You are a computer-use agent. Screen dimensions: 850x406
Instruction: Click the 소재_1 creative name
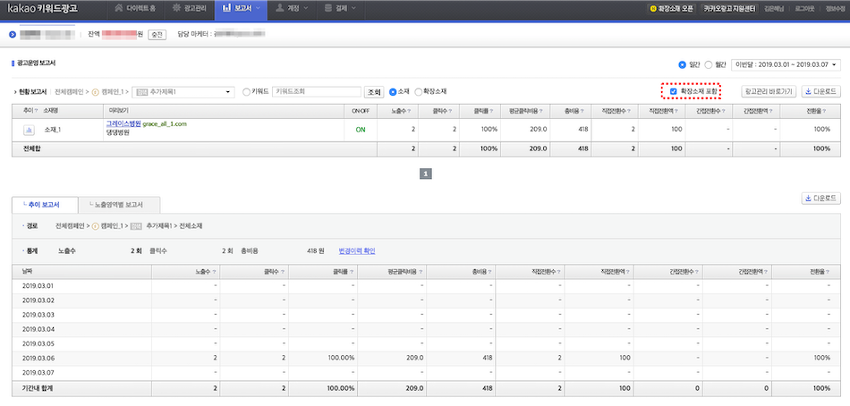click(x=53, y=130)
